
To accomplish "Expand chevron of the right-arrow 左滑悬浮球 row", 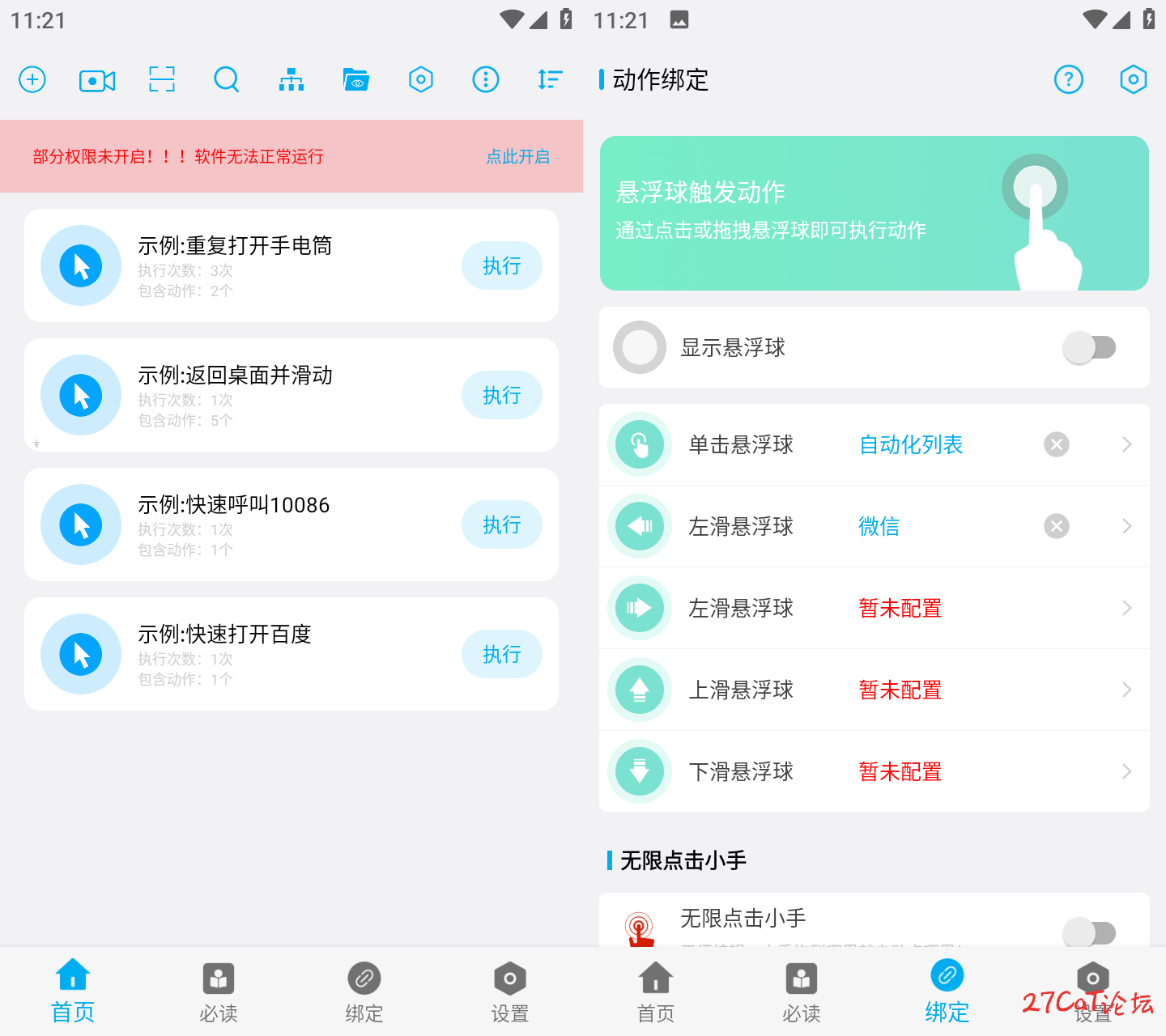I will coord(1127,608).
